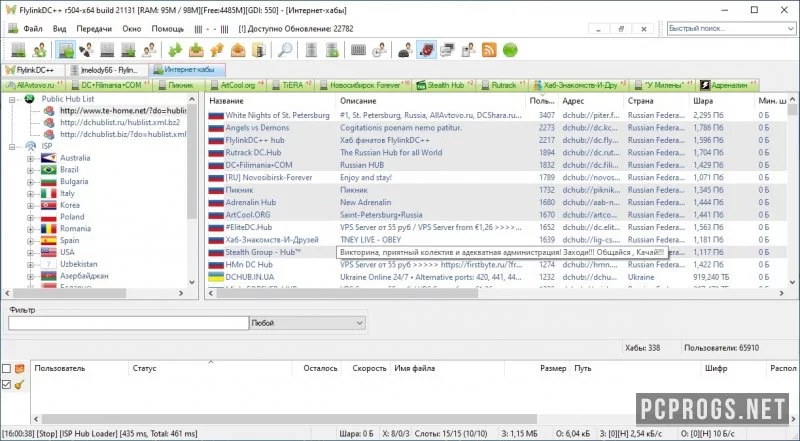Click the Фильтр text input field
Viewport: 800px width, 441px height.
(128, 323)
